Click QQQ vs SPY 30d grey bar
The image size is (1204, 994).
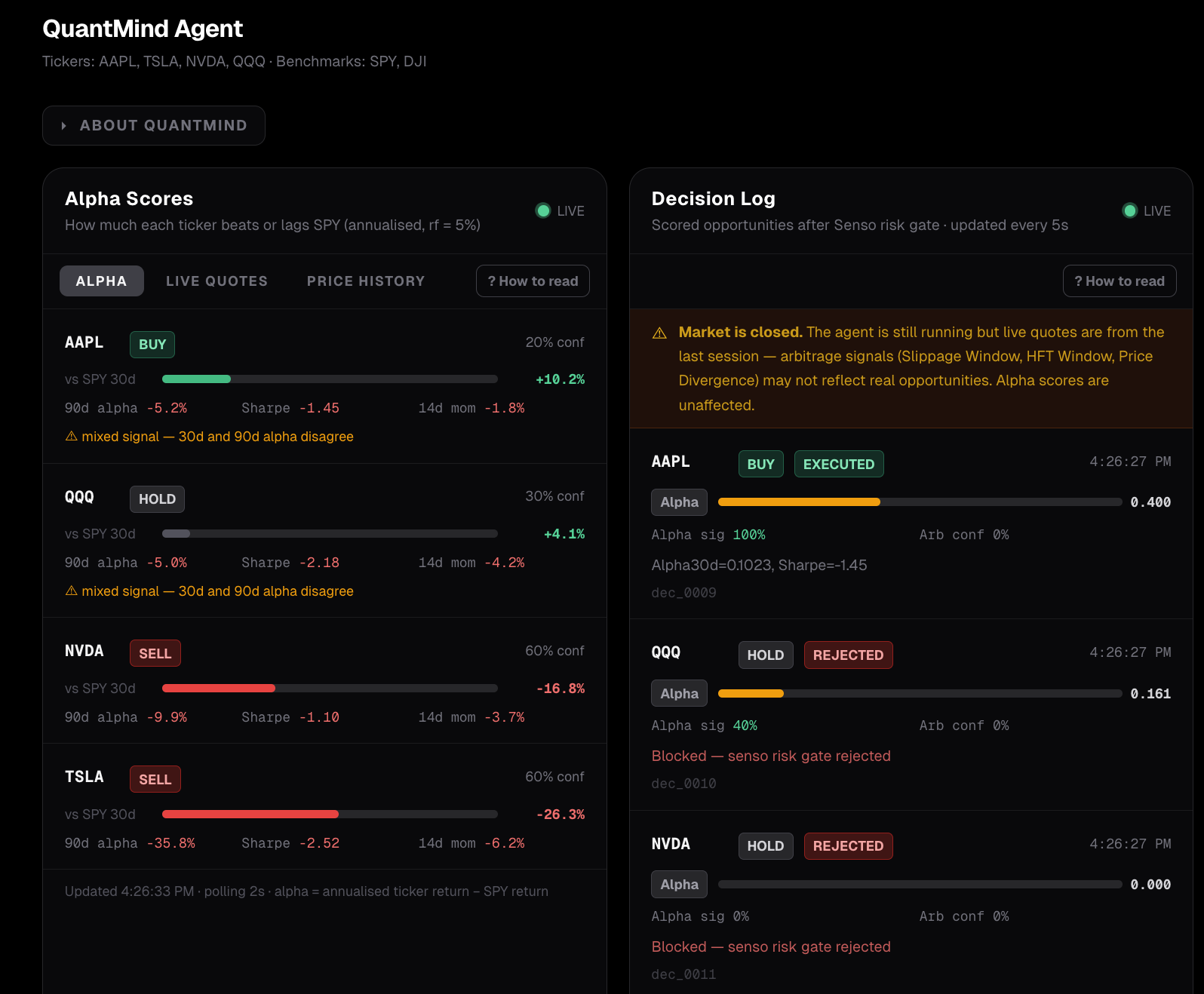[x=176, y=533]
